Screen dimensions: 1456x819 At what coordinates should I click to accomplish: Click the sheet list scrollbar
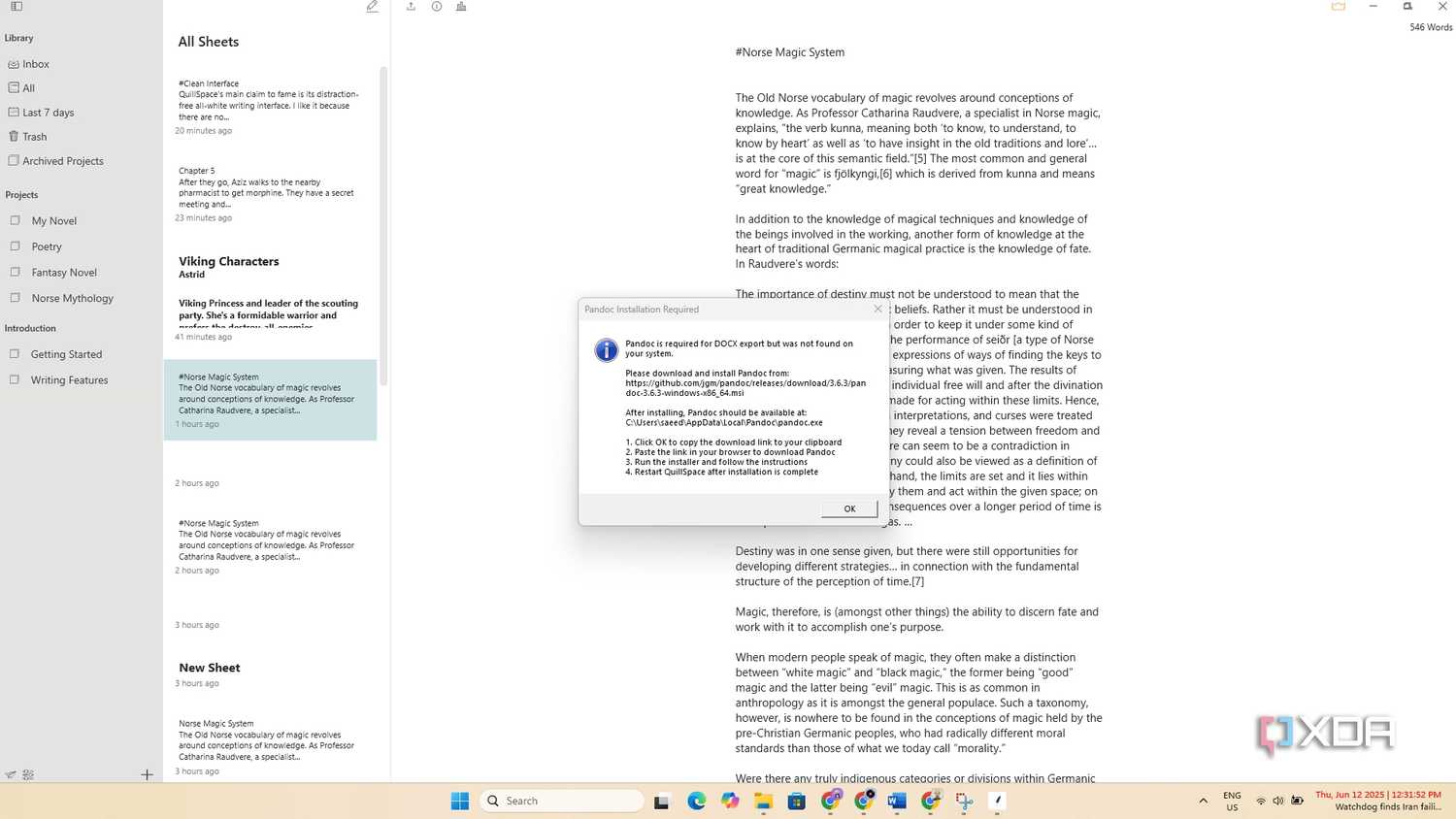click(x=383, y=225)
